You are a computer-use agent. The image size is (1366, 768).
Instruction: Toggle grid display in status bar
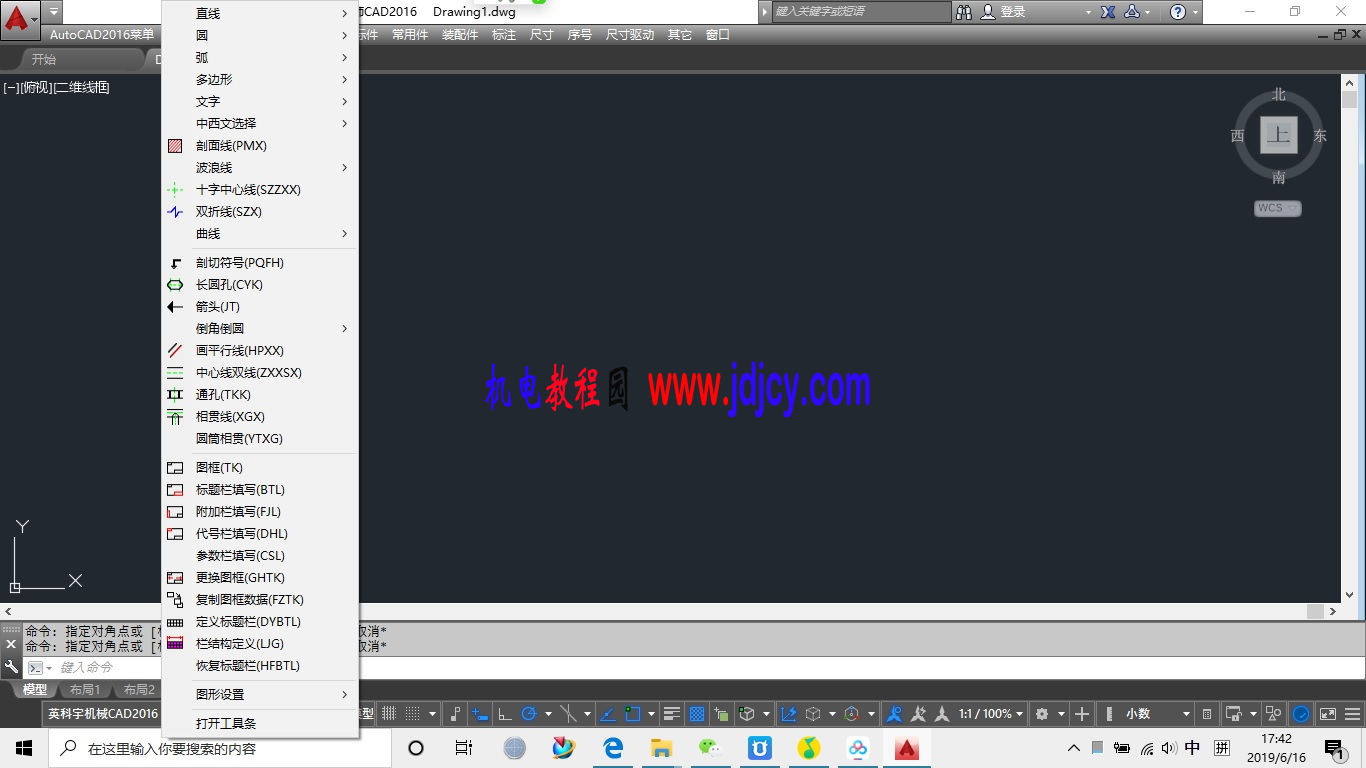point(389,713)
